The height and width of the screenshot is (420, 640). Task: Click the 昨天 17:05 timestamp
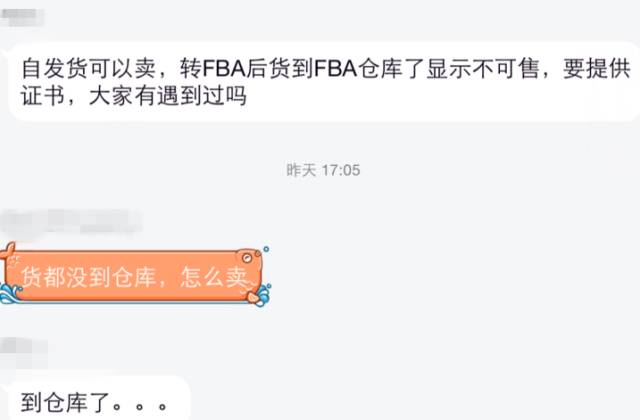323,170
